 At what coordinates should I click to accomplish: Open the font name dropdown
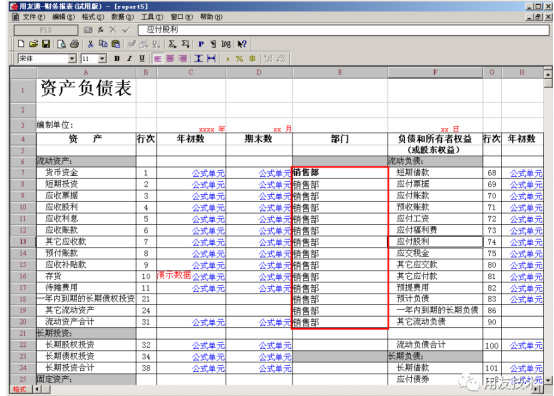tap(72, 59)
